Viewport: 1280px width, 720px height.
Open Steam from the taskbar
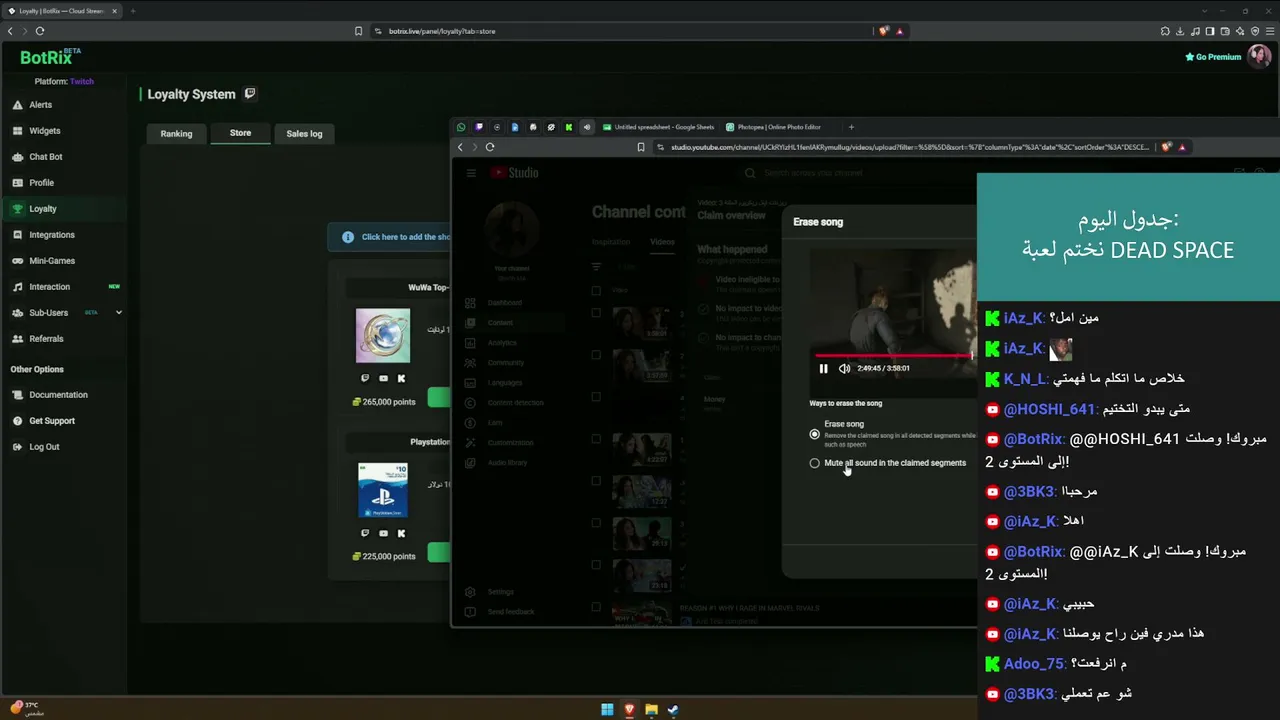(x=673, y=710)
